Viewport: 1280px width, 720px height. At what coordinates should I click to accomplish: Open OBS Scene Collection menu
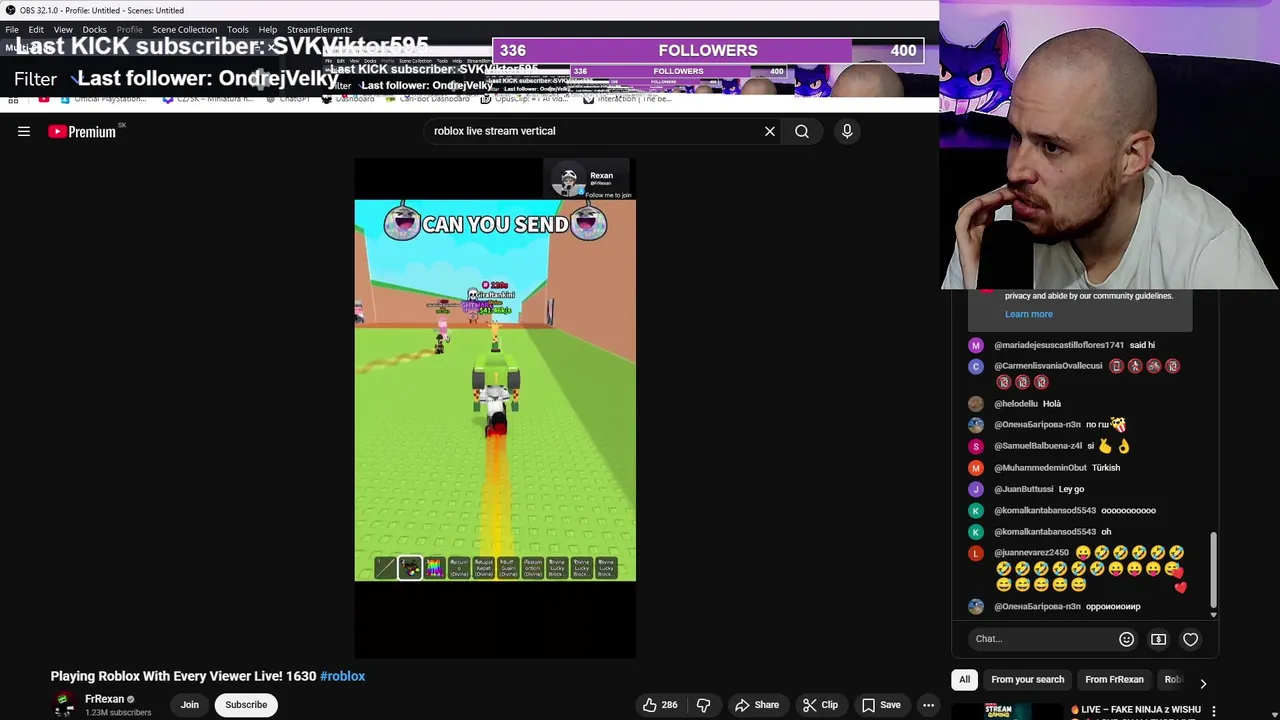point(184,30)
